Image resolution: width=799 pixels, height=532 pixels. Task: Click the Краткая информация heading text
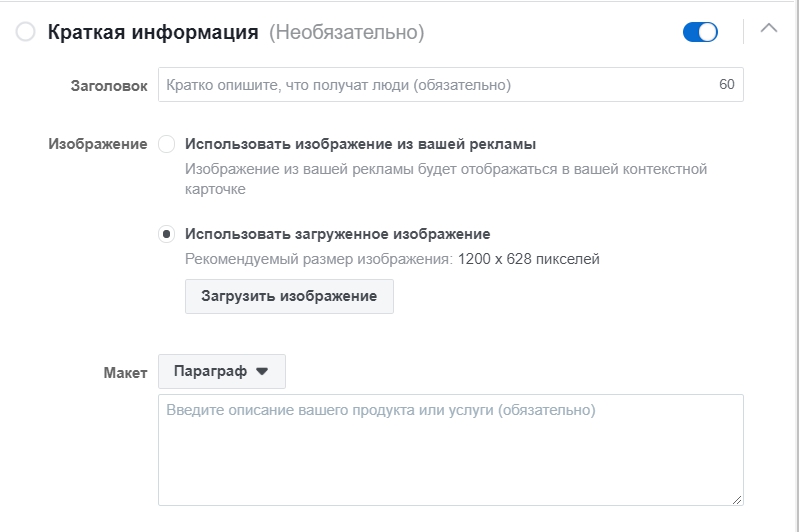pos(154,33)
